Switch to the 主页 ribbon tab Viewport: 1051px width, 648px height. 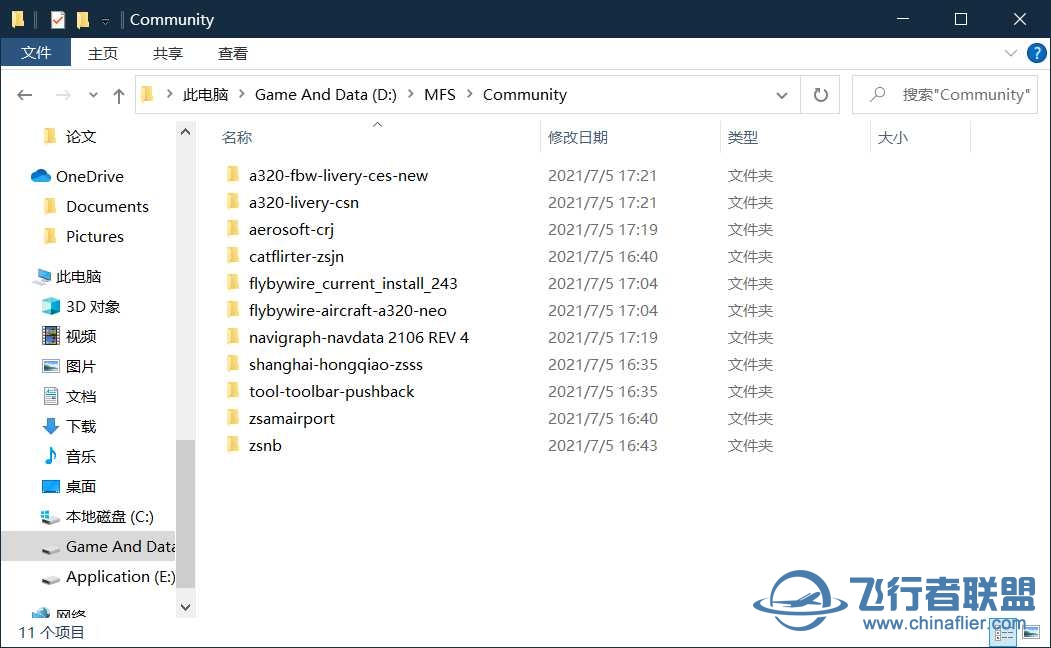(x=103, y=54)
